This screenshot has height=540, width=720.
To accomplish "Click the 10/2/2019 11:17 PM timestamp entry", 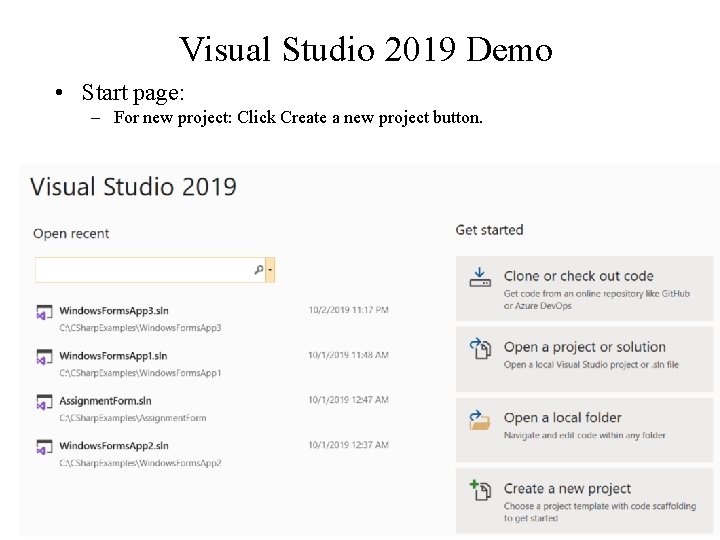I will point(348,310).
